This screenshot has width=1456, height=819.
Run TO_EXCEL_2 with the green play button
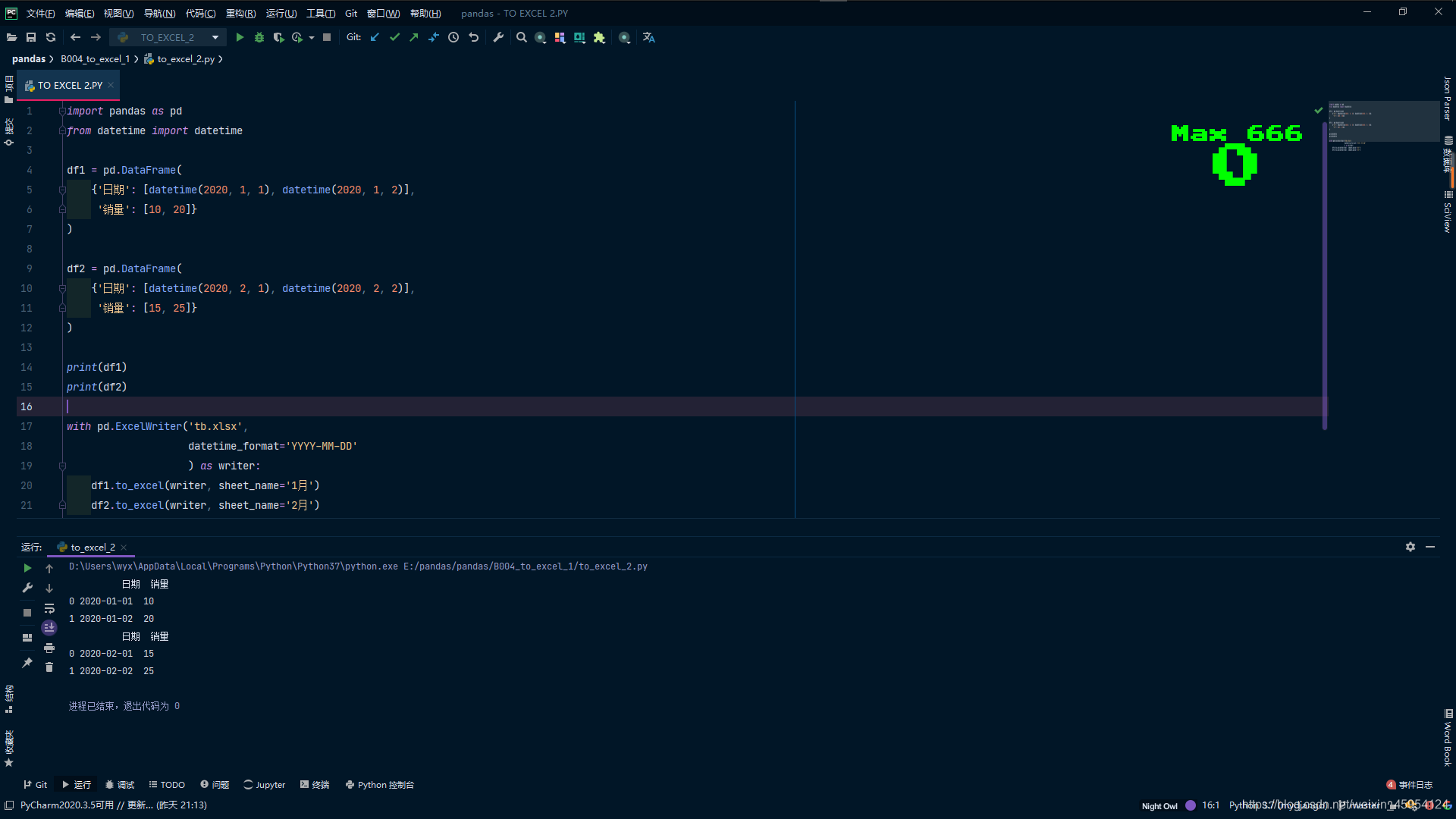pyautogui.click(x=240, y=37)
